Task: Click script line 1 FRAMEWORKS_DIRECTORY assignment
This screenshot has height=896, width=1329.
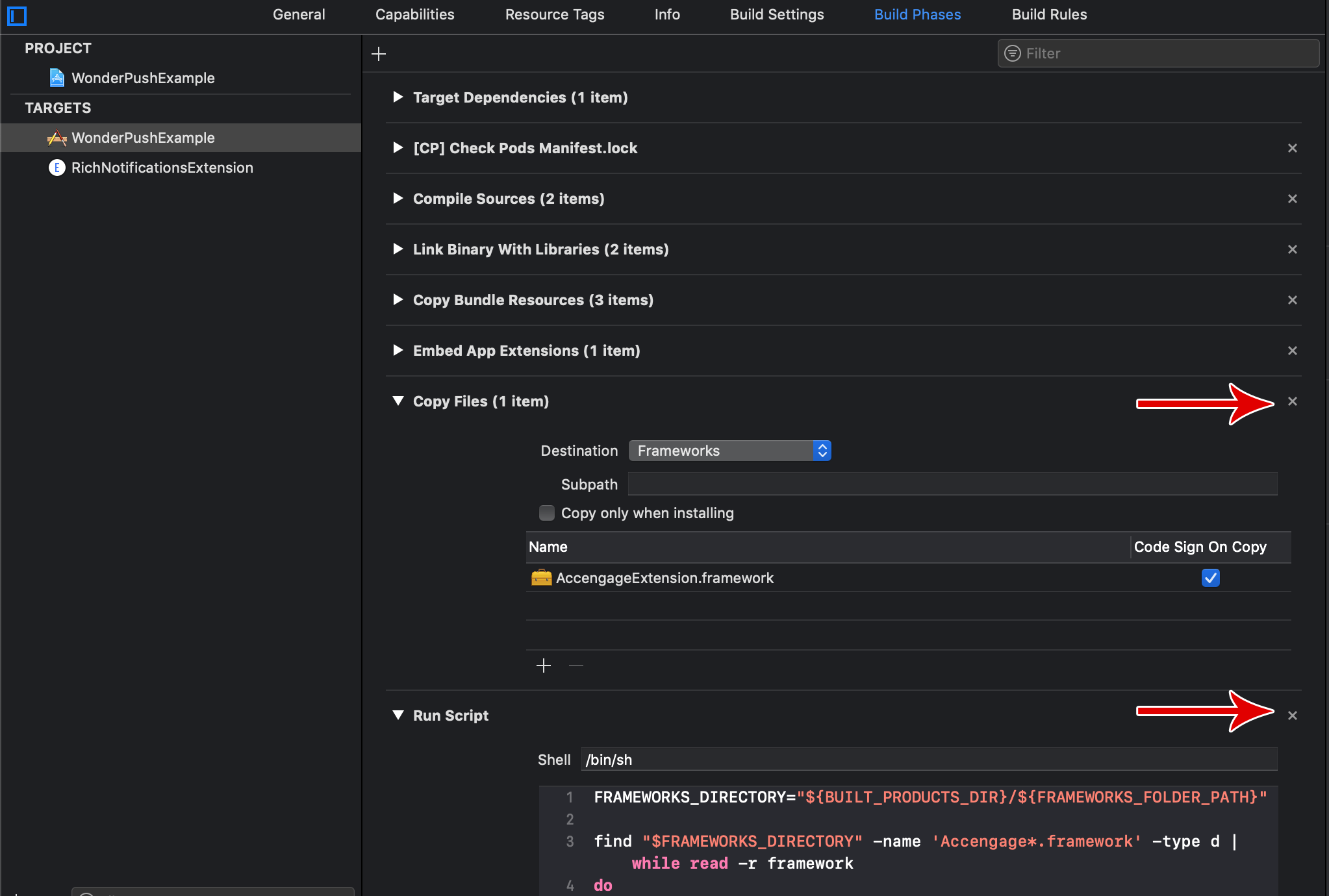Action: point(930,797)
